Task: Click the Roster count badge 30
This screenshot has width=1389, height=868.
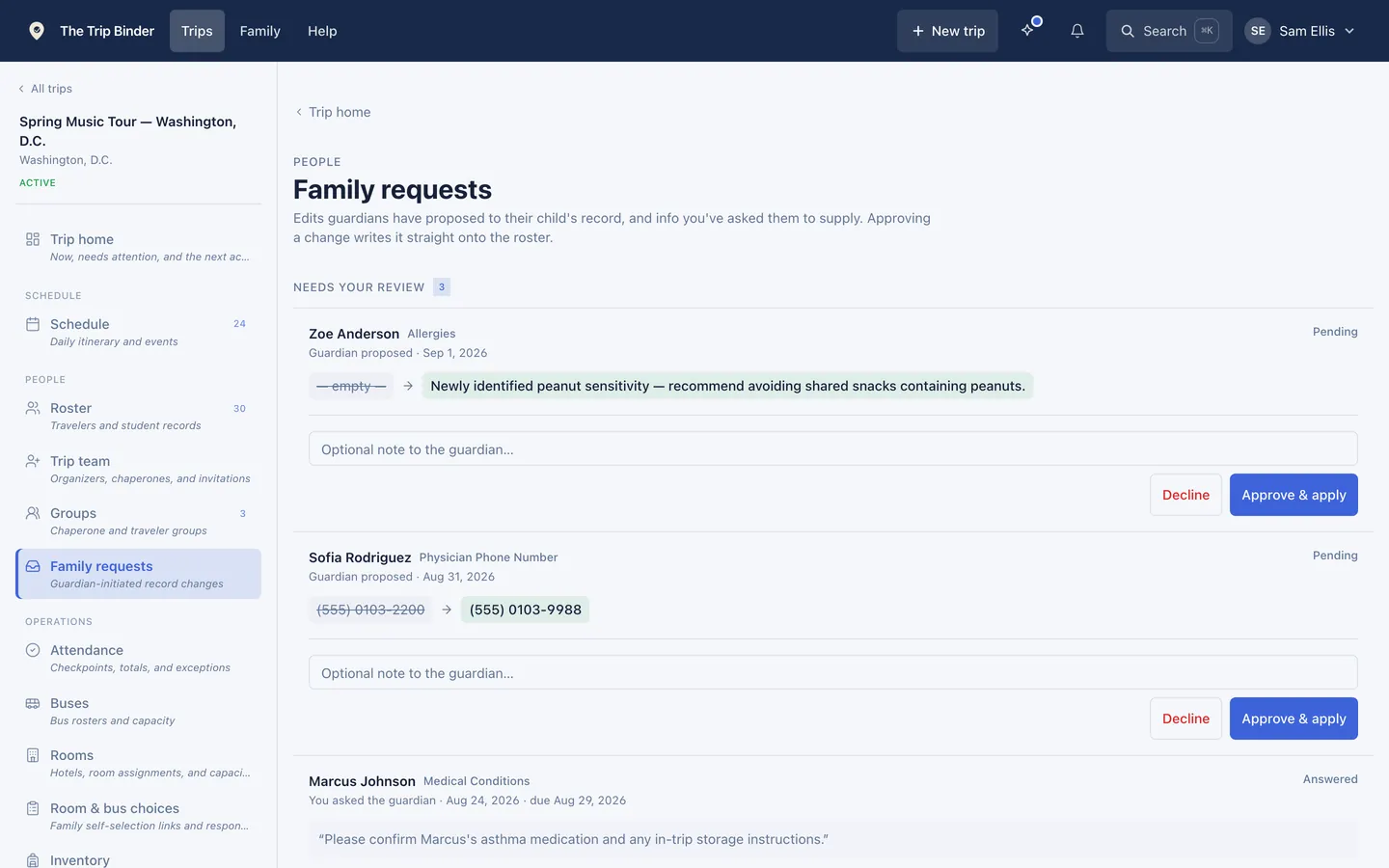Action: (239, 408)
